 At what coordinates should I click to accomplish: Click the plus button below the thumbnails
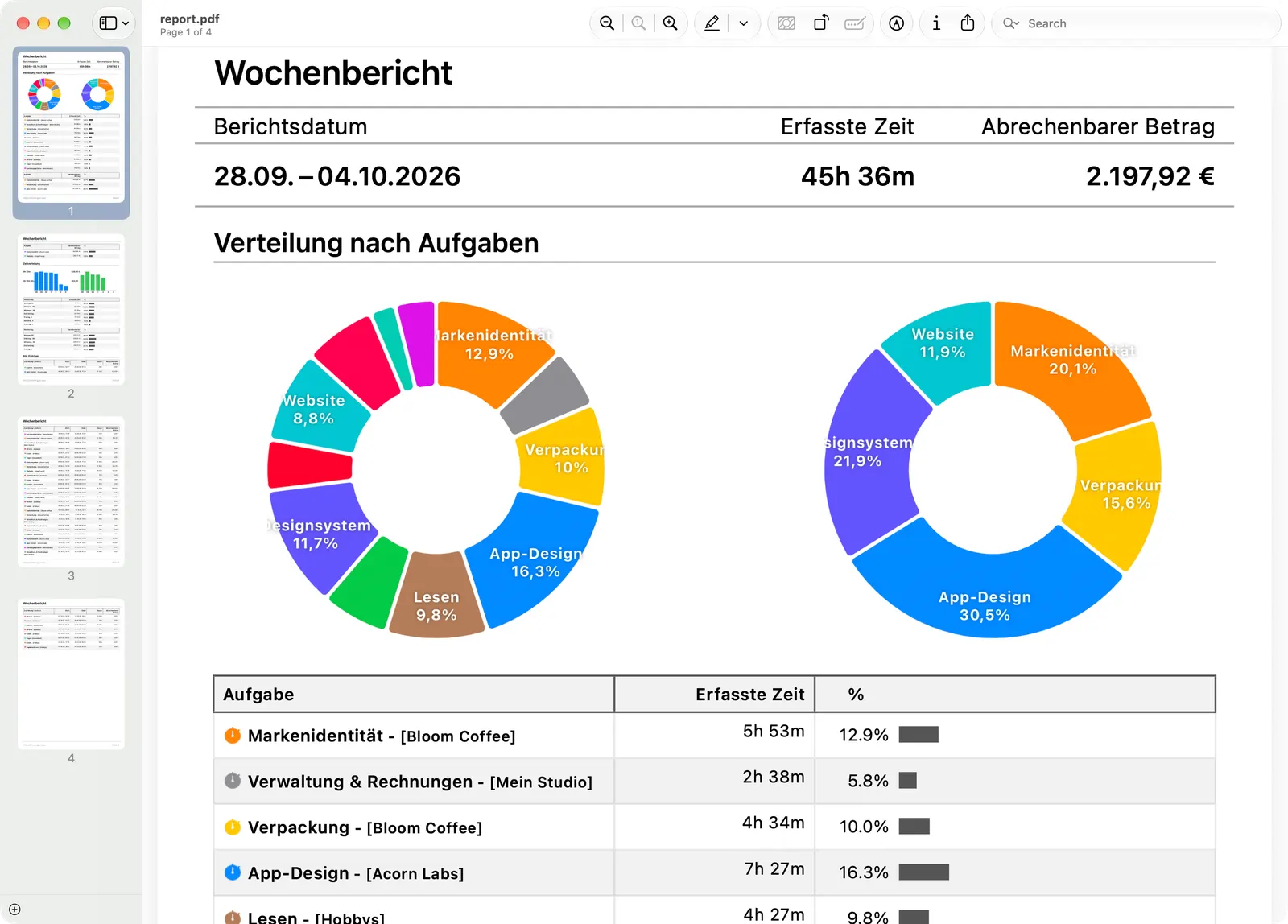pyautogui.click(x=14, y=910)
